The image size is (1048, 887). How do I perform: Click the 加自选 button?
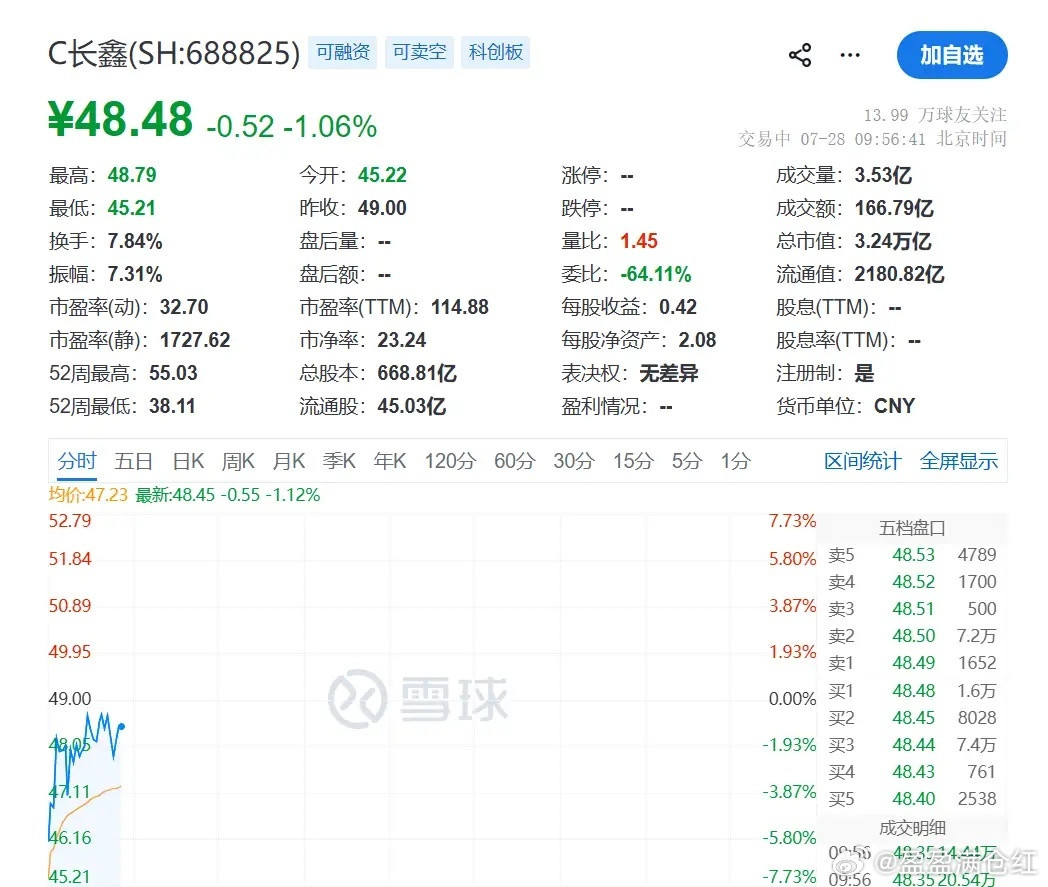pyautogui.click(x=952, y=55)
